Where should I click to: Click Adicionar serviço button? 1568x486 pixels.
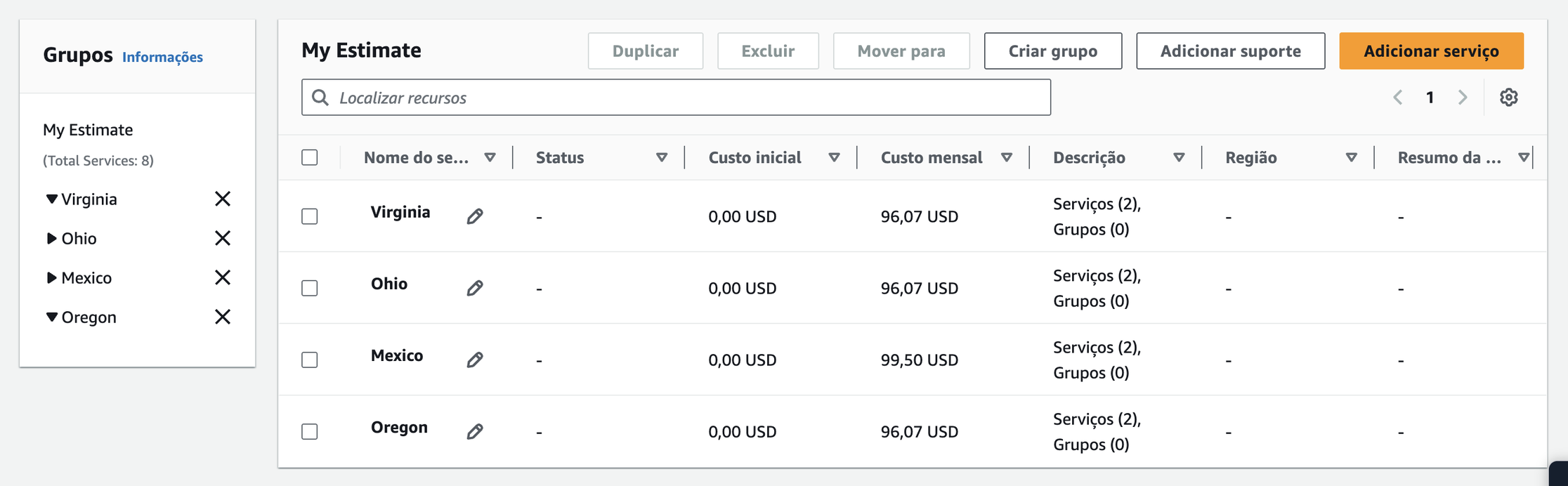pos(1431,51)
